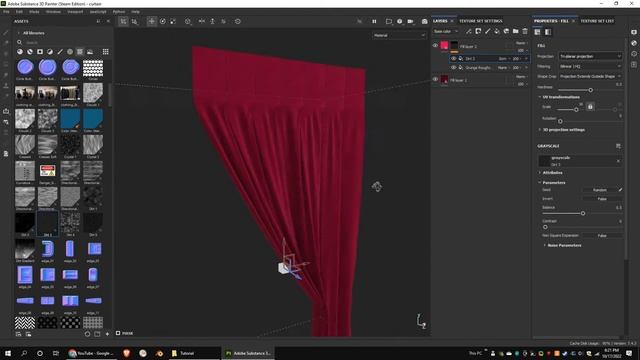Filter assets by Alphas
Screen dimensions: 640x360
[70, 52]
